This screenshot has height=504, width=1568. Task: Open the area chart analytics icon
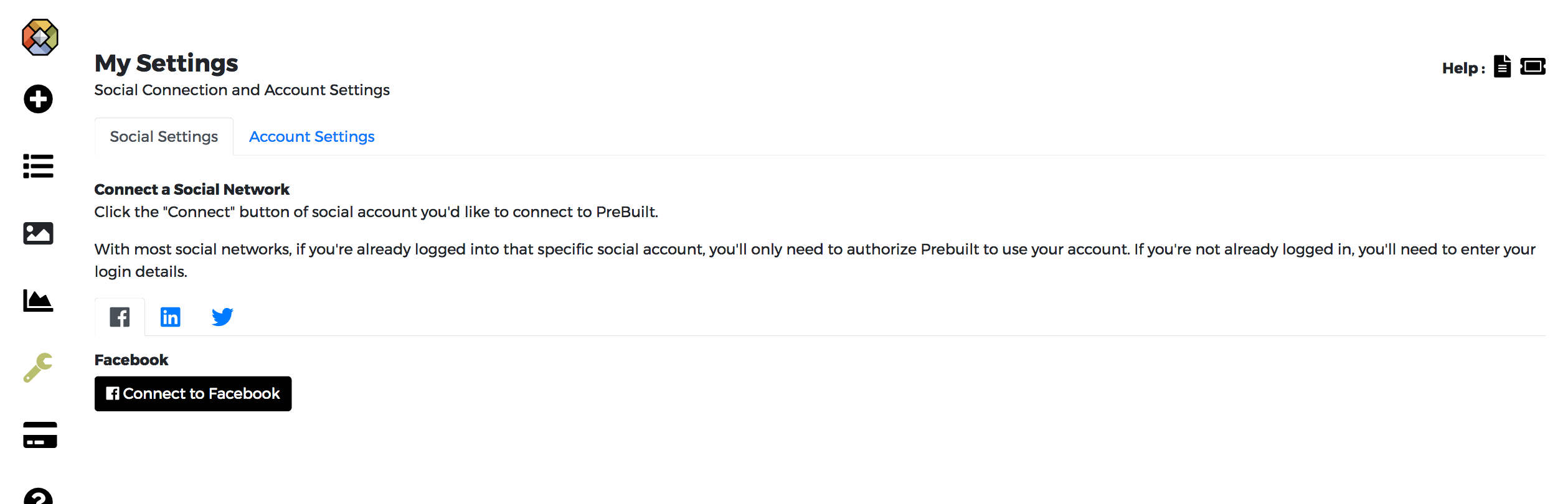[39, 301]
